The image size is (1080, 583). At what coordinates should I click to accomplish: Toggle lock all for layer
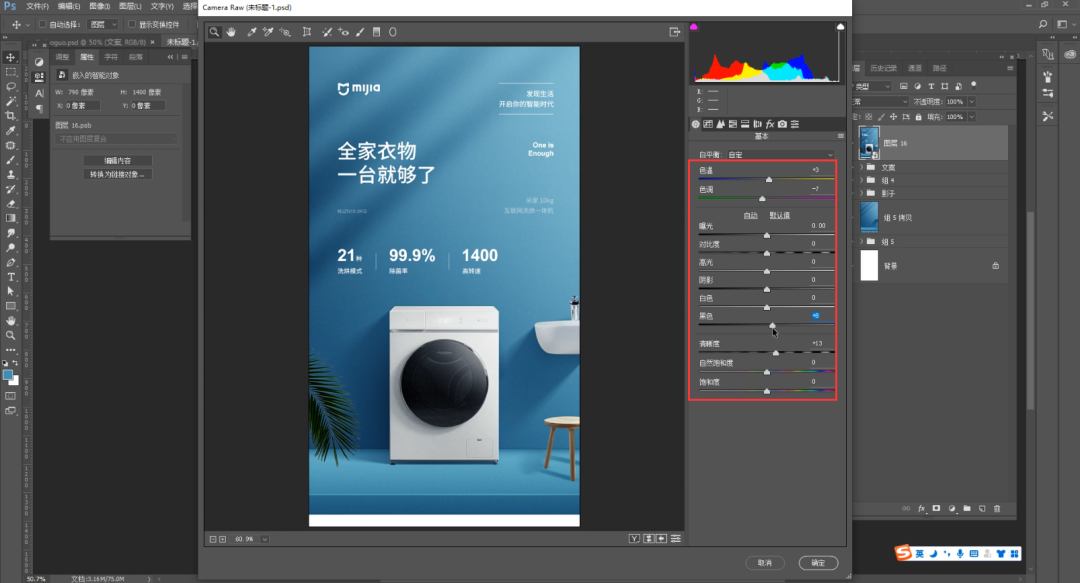(x=918, y=117)
